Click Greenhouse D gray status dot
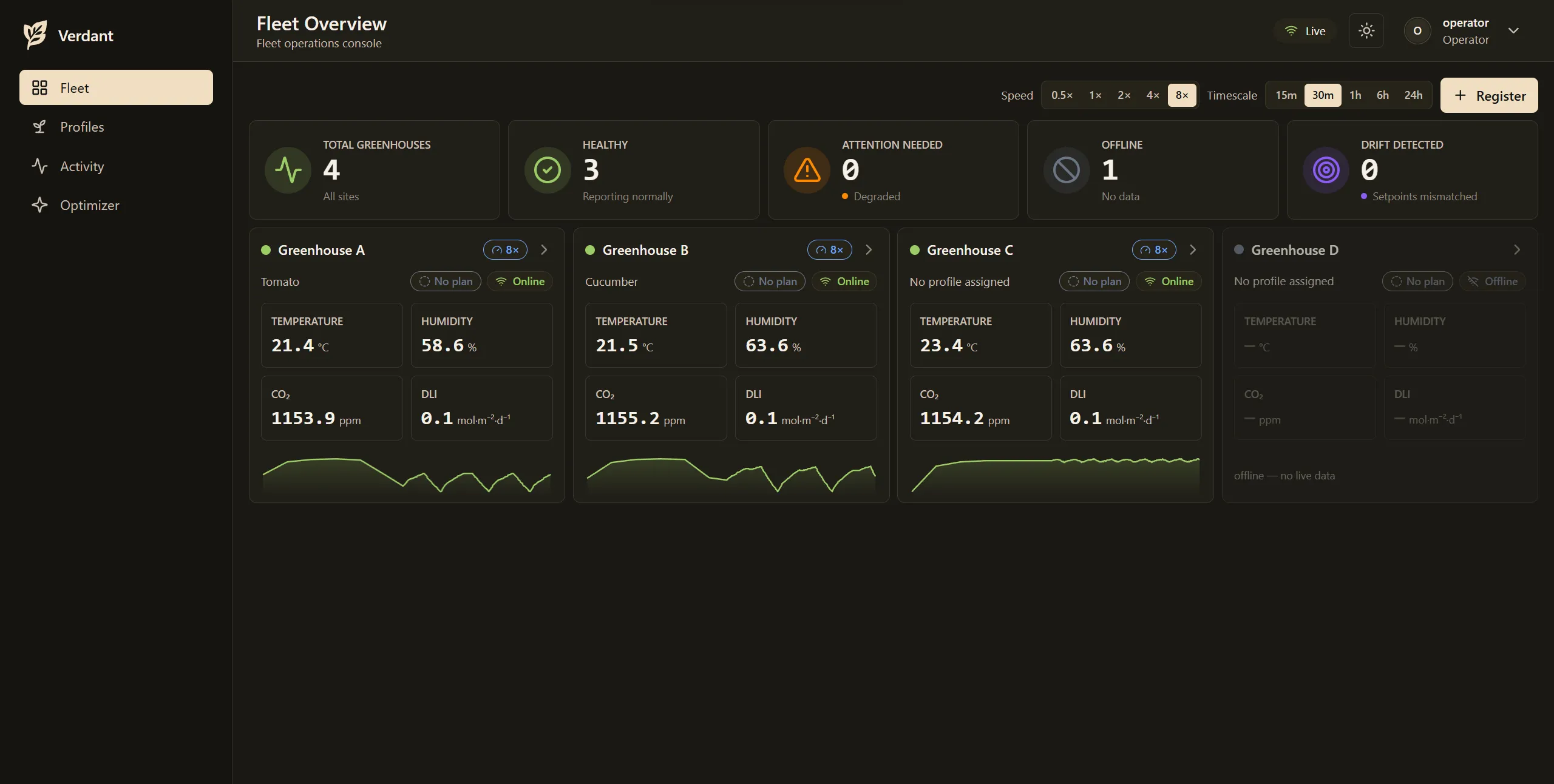The image size is (1554, 784). coord(1239,250)
